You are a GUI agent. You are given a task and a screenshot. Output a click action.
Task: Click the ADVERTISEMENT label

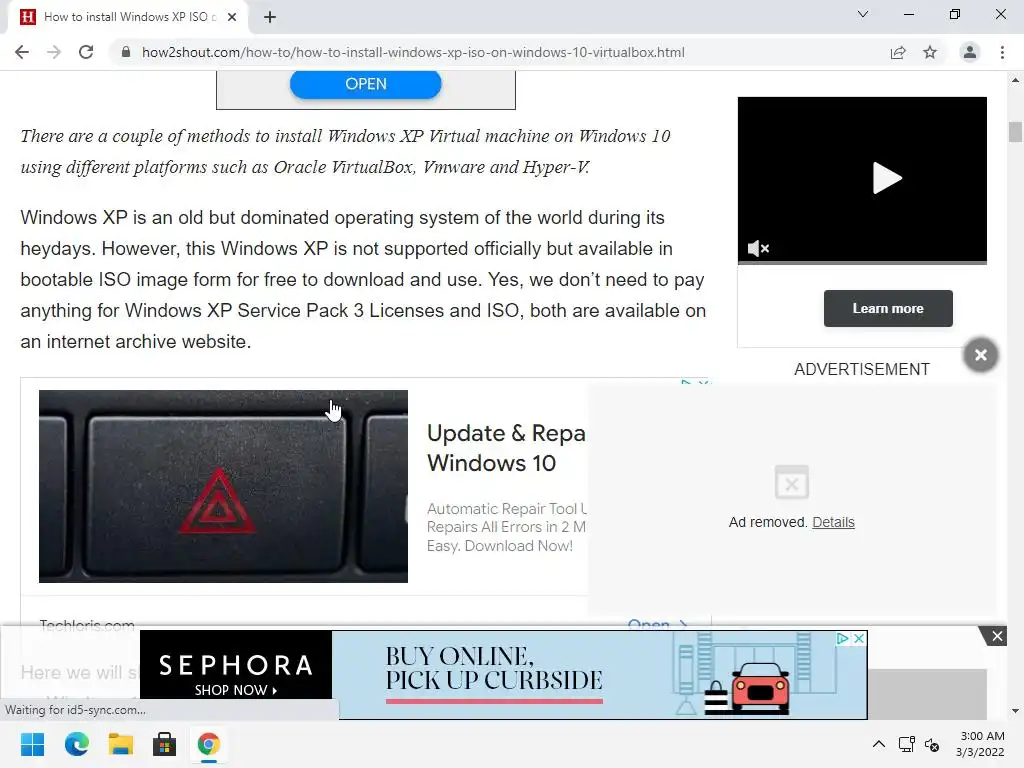point(861,370)
